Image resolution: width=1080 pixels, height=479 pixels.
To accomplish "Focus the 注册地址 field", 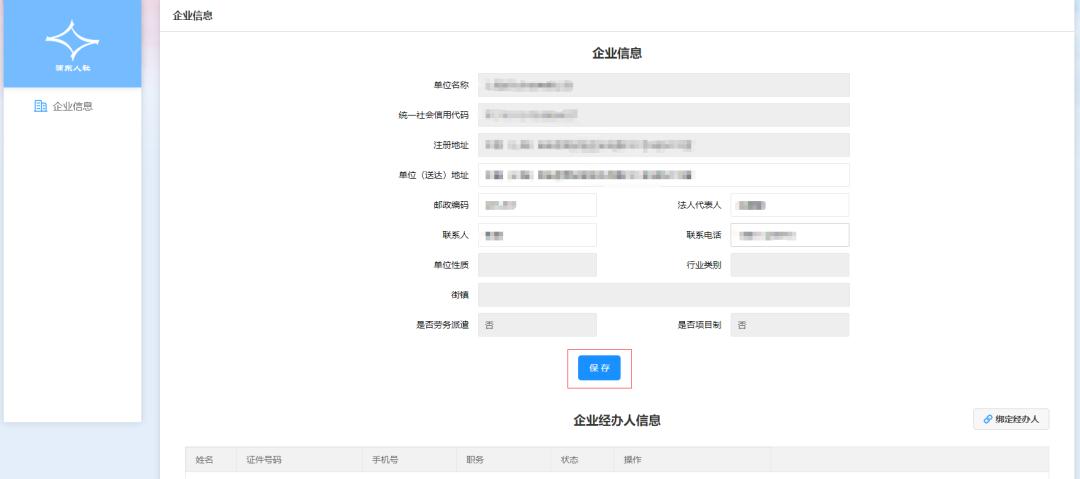I will (664, 145).
